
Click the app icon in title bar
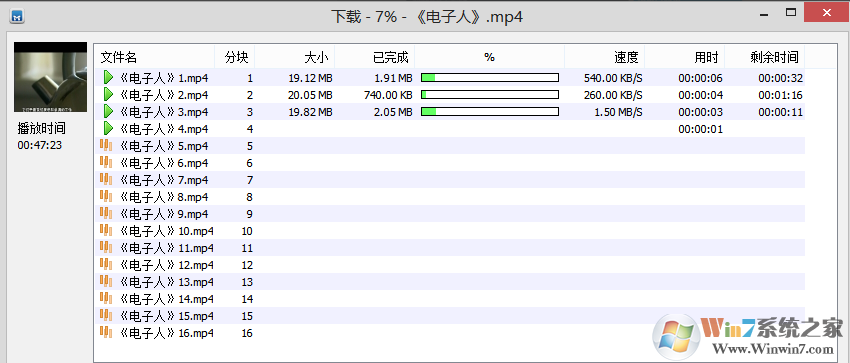click(17, 17)
